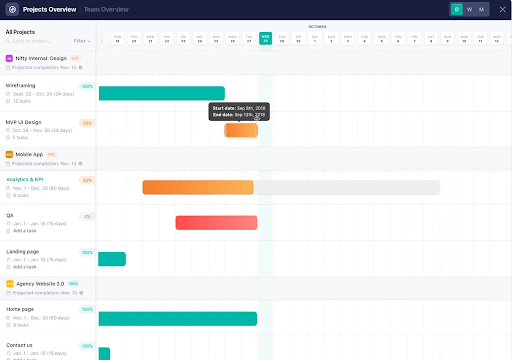The image size is (512, 360).
Task: Open the Analytics & KPI milestone link
Action: pos(25,179)
